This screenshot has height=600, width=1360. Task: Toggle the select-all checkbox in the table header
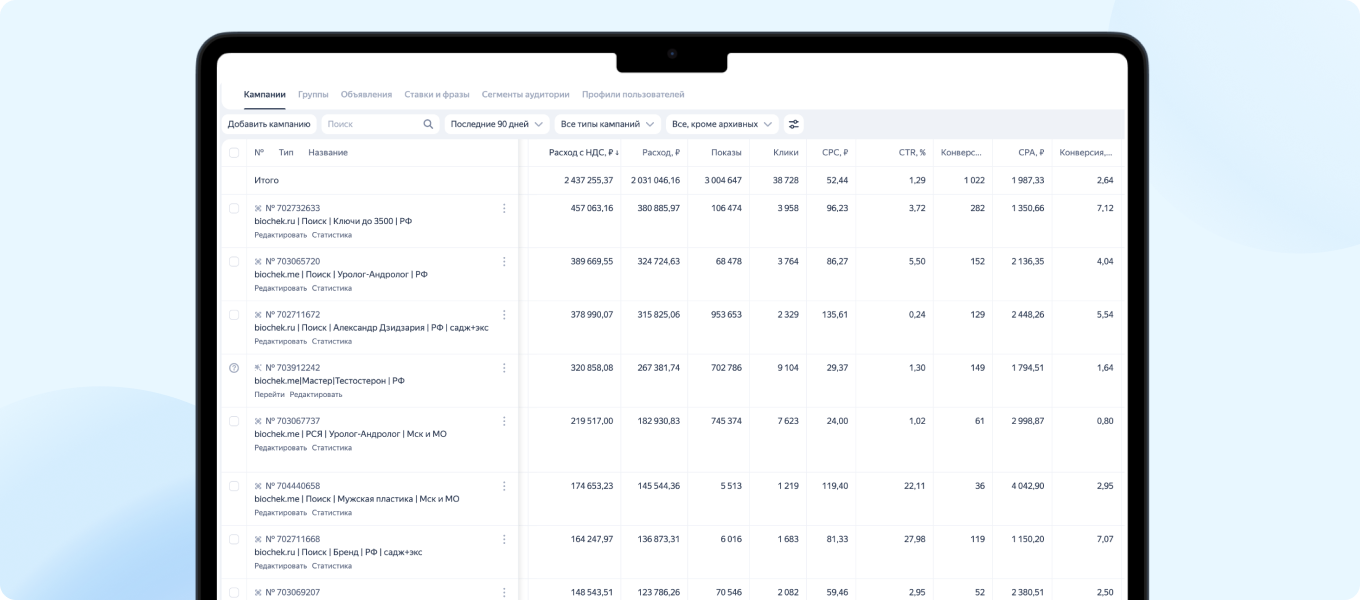click(234, 153)
